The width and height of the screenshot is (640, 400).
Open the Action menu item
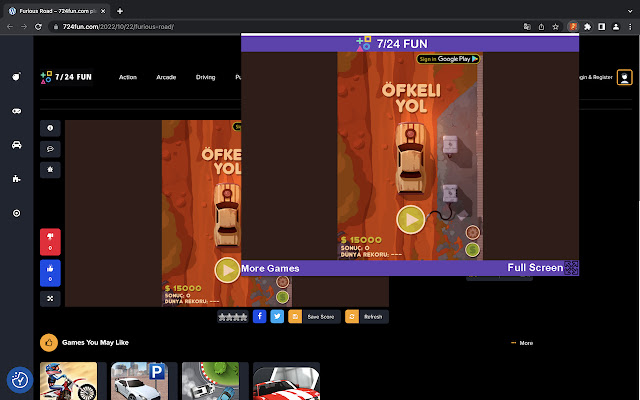click(x=128, y=77)
